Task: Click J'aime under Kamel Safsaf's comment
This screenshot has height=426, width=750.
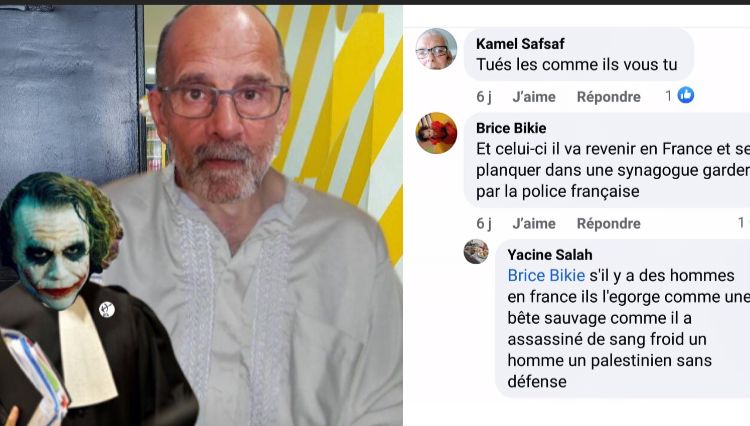Action: pyautogui.click(x=534, y=97)
